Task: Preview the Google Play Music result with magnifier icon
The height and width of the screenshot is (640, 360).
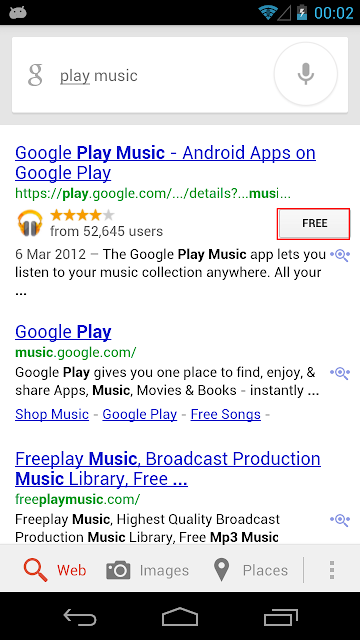Action: 340,256
